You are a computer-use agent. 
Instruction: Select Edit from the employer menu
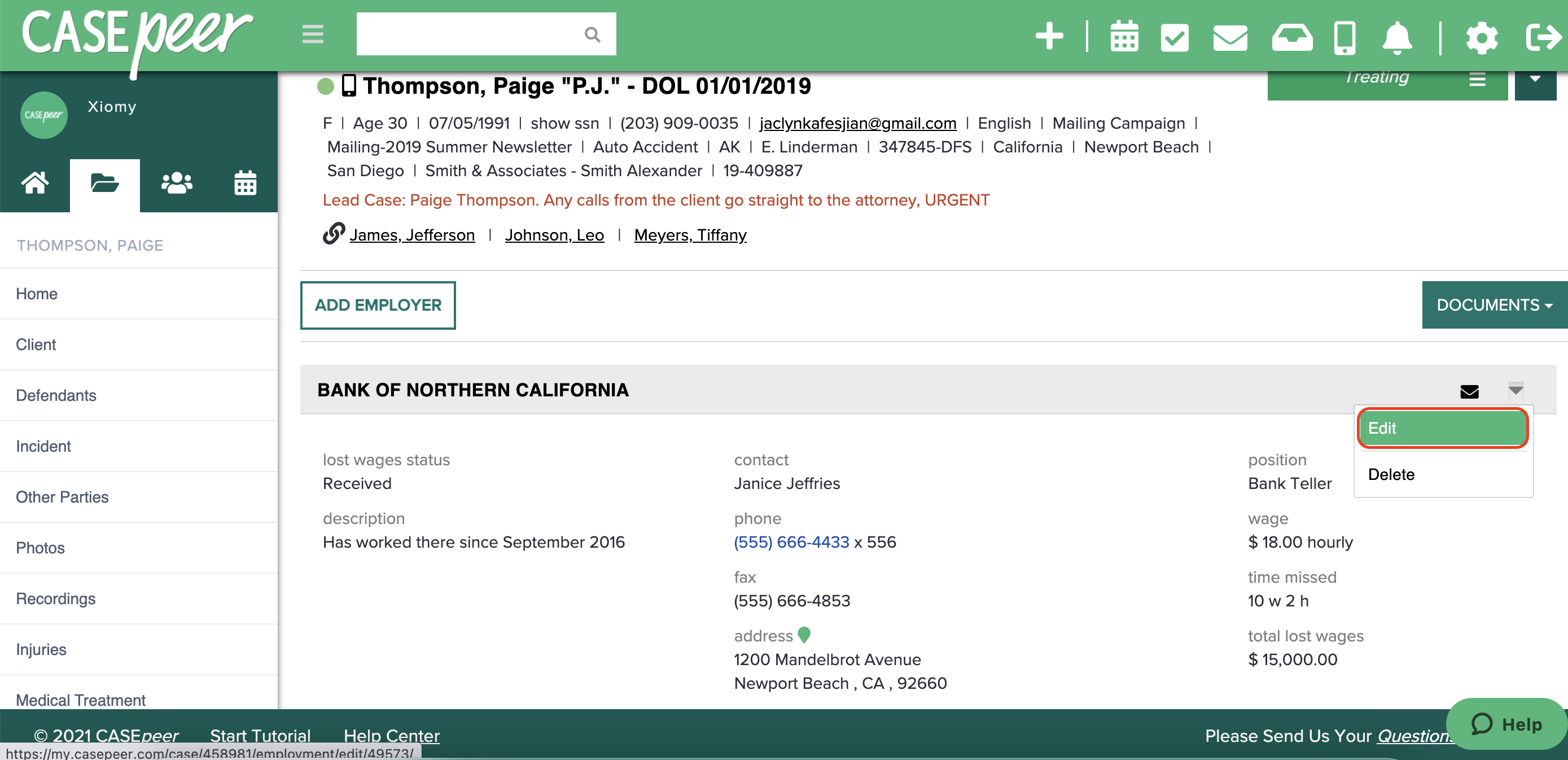pyautogui.click(x=1442, y=428)
